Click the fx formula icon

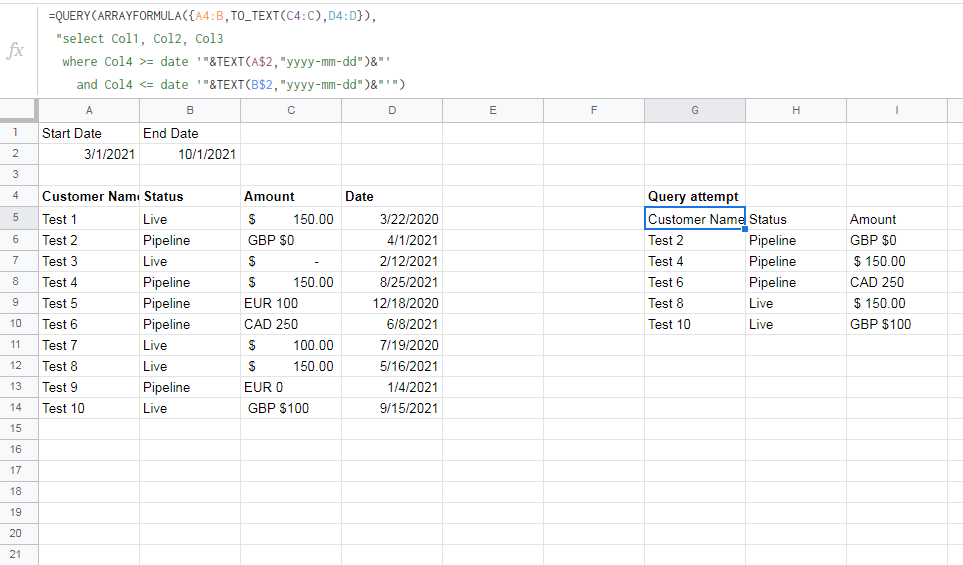point(15,50)
